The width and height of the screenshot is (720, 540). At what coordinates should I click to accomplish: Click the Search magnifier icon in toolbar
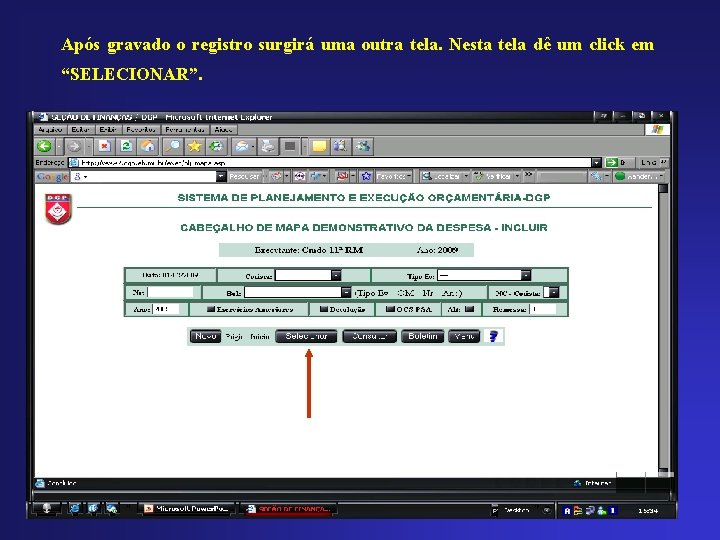(x=173, y=146)
